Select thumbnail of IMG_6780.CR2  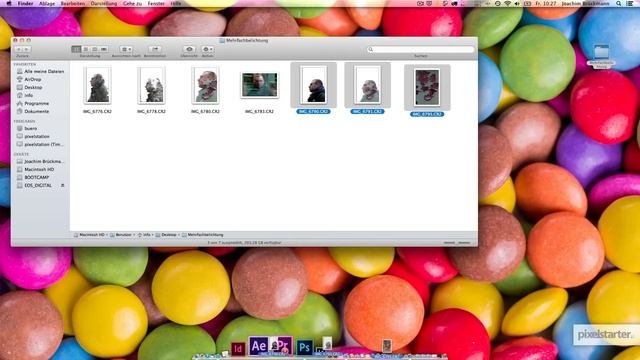pos(205,85)
